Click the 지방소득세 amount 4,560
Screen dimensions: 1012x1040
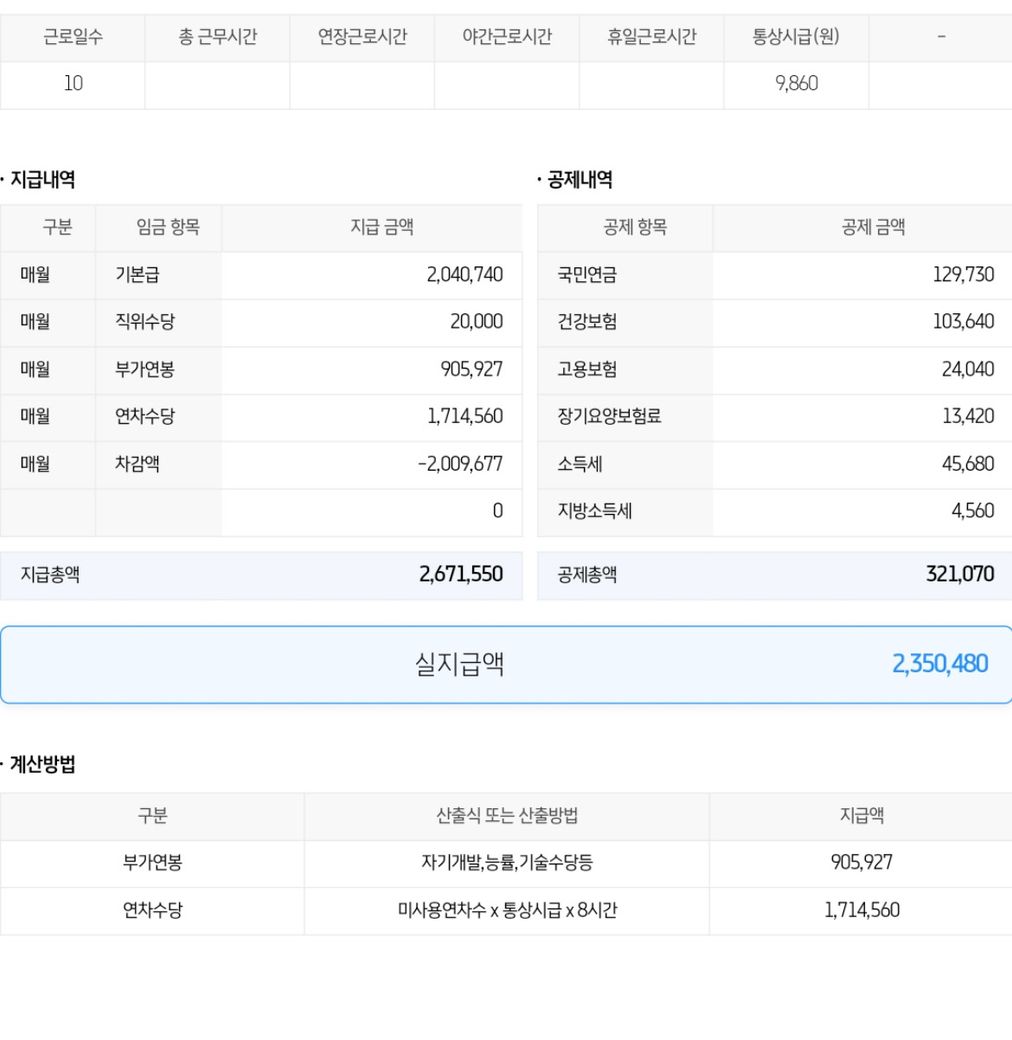click(972, 511)
